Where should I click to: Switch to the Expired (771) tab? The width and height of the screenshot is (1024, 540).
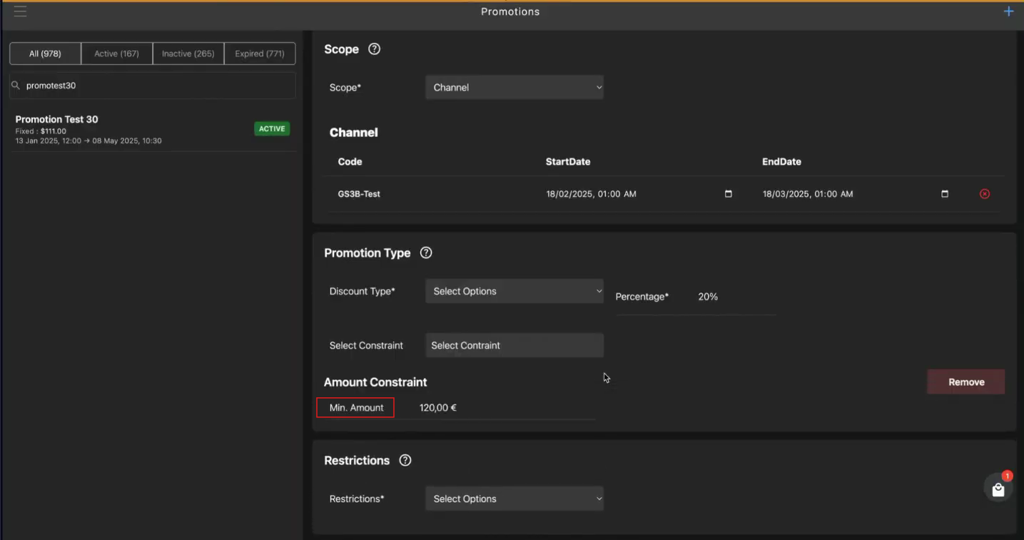260,54
